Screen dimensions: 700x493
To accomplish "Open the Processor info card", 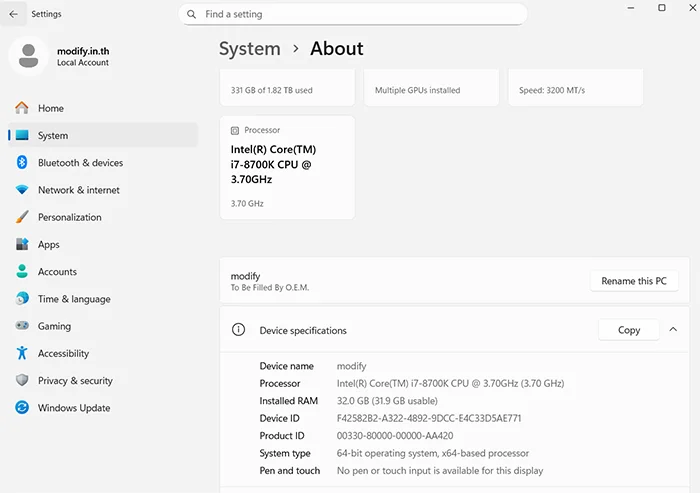I will point(287,167).
